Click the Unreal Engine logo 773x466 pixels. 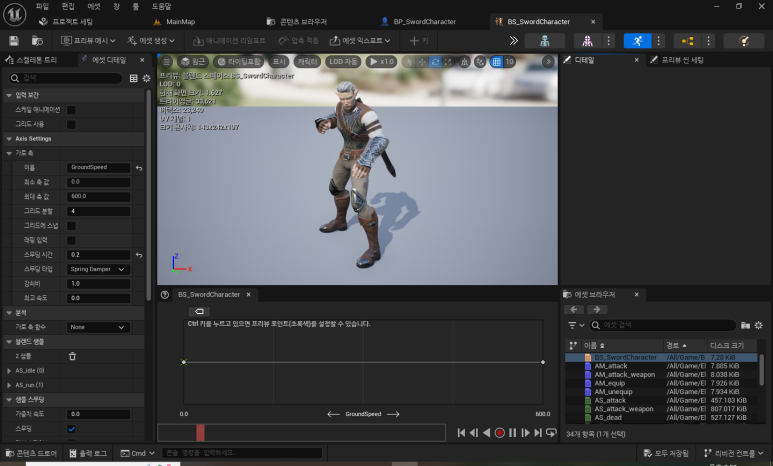click(x=15, y=14)
